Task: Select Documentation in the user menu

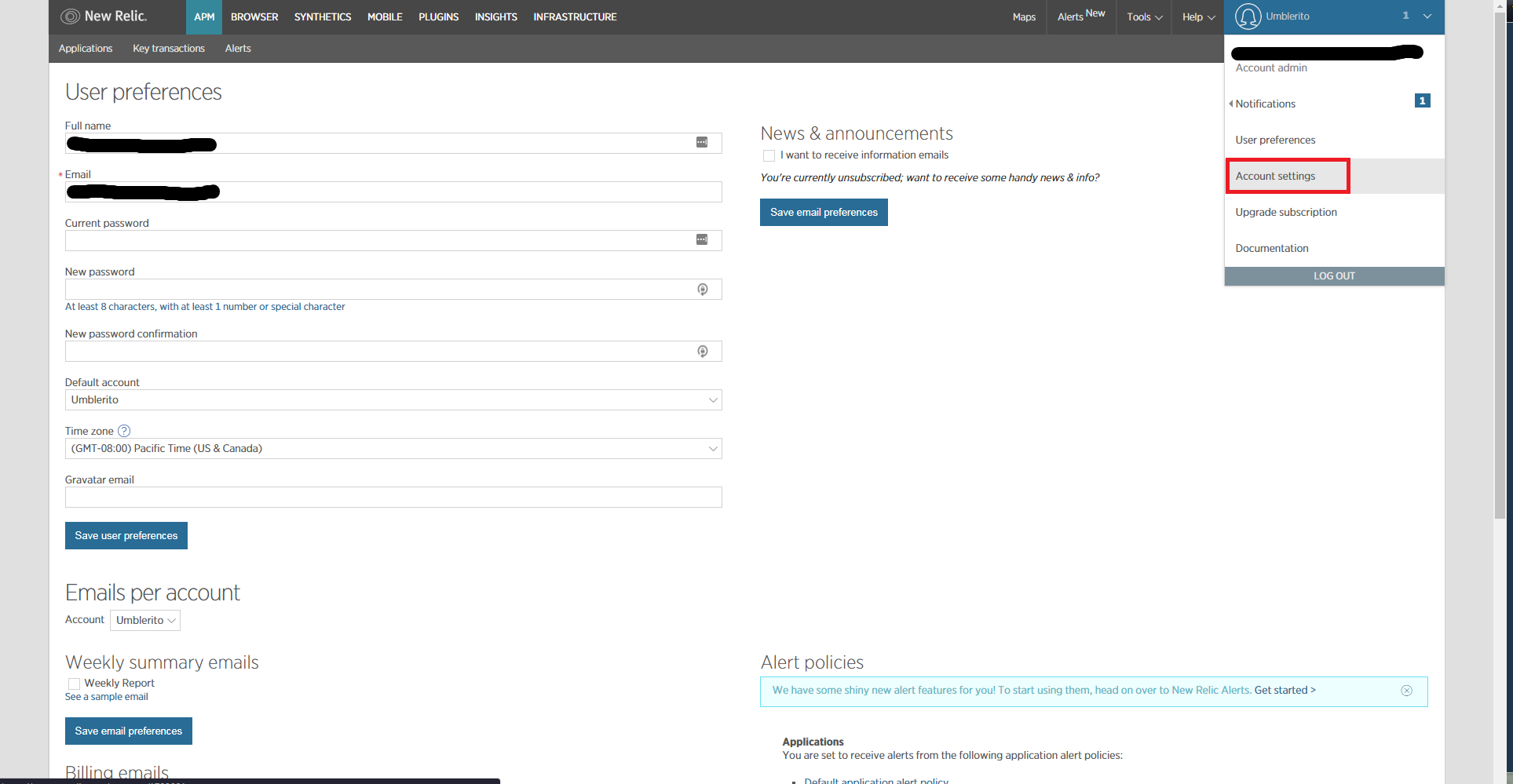Action: click(1272, 249)
